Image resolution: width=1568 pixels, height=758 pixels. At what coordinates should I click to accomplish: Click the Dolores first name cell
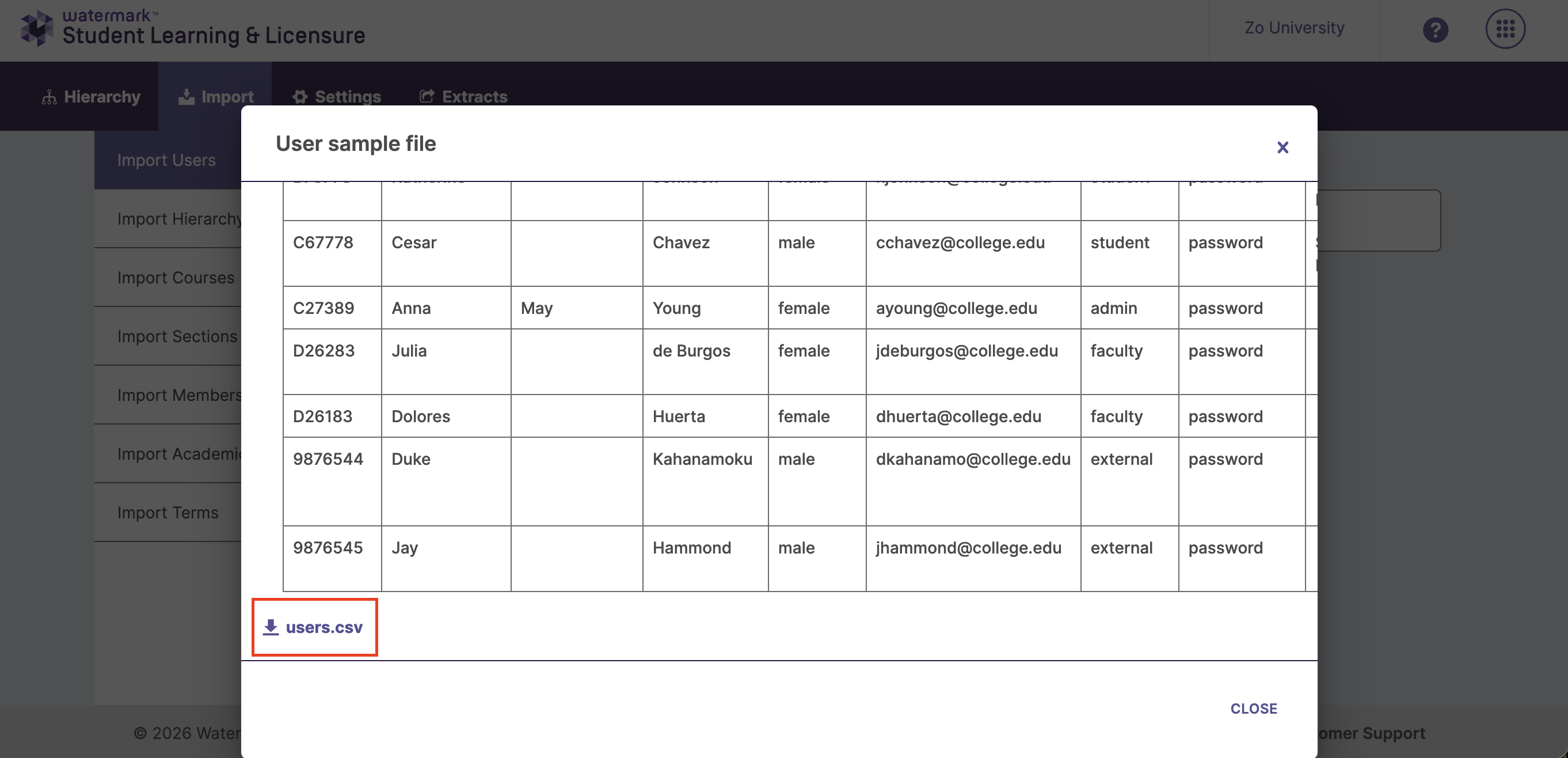[x=446, y=416]
